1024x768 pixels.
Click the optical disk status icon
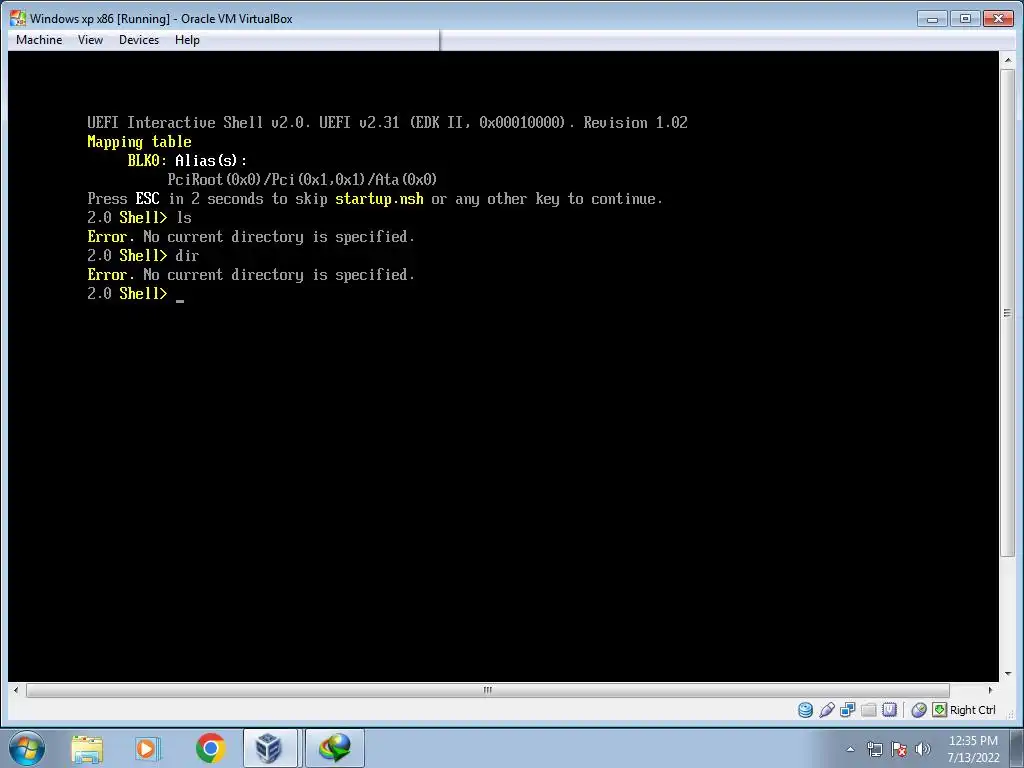805,710
